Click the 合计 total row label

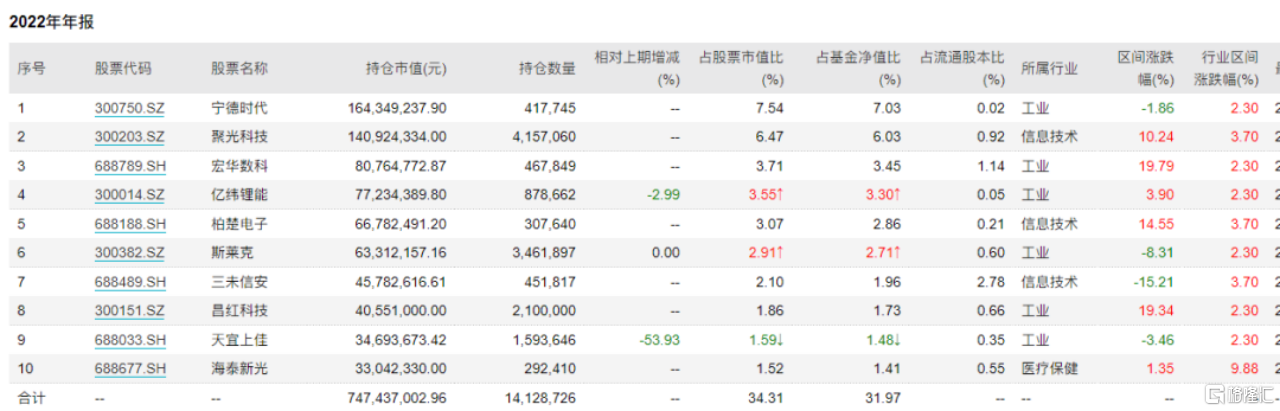[x=31, y=397]
